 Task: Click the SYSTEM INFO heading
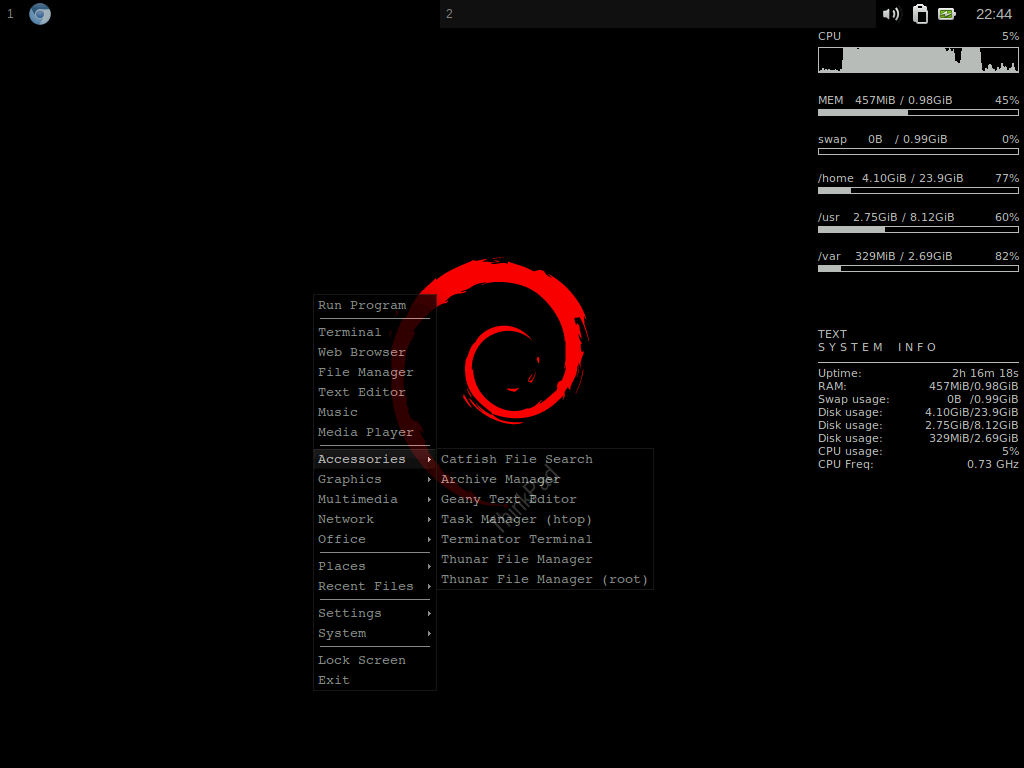click(877, 347)
